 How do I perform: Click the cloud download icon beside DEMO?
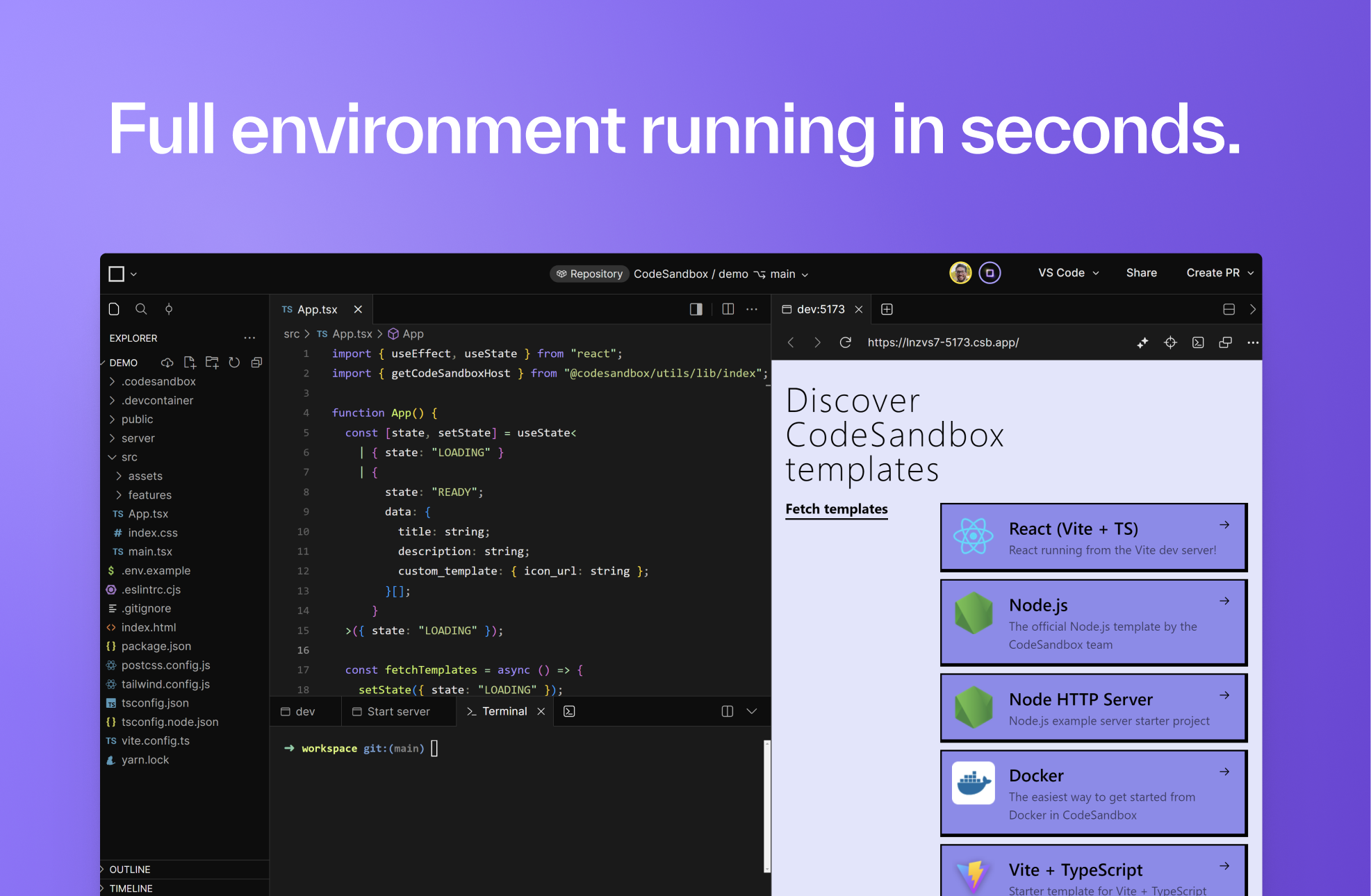tap(167, 363)
